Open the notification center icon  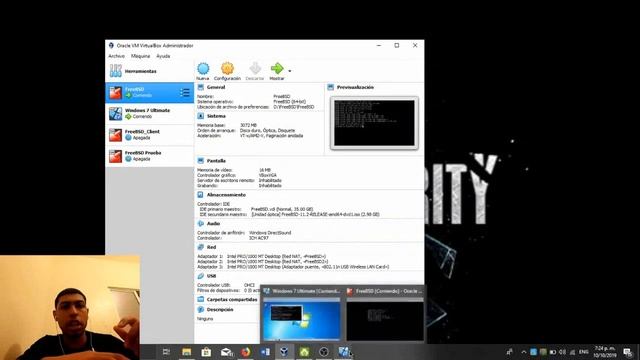pyautogui.click(x=627, y=352)
